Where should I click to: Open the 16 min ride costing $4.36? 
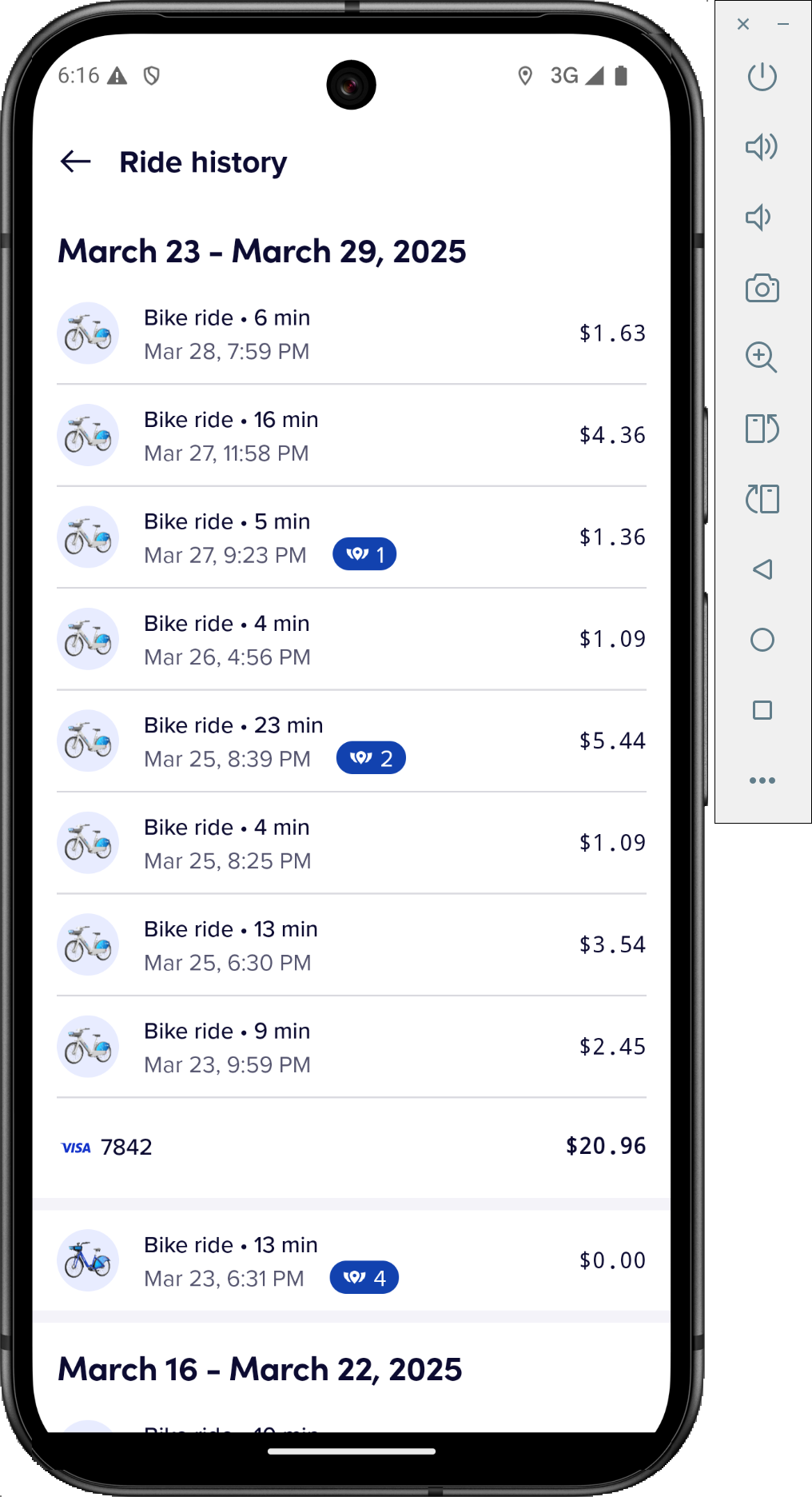coord(352,436)
